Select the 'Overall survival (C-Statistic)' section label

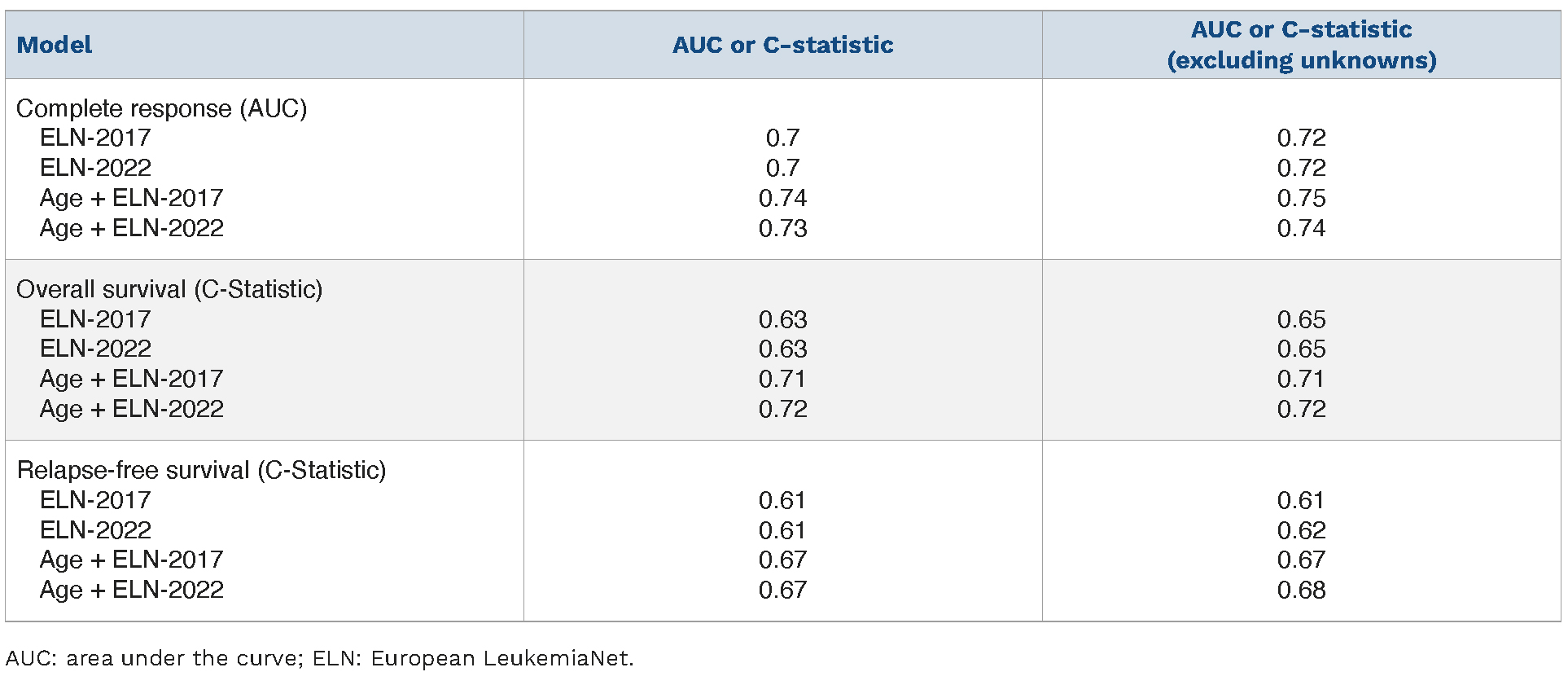169,289
